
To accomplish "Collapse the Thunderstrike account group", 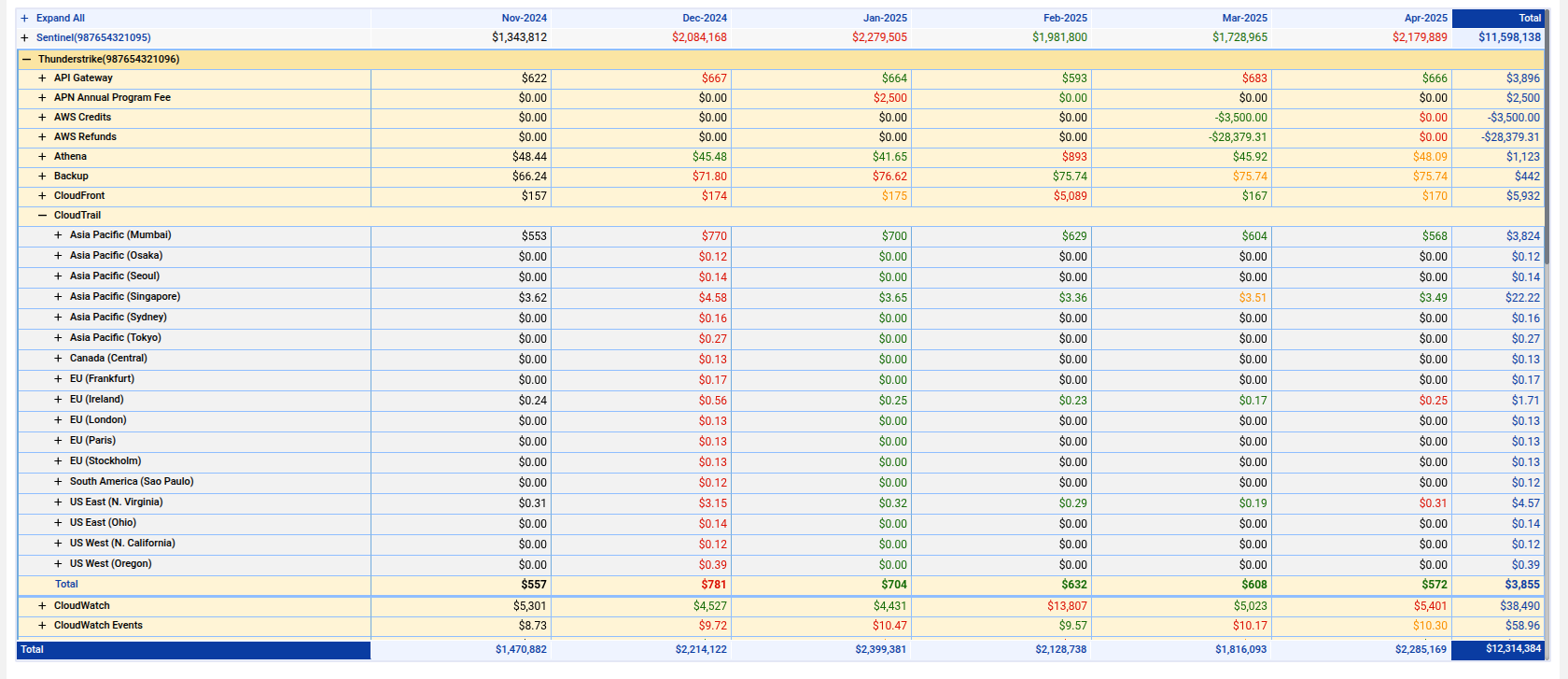I will [26, 59].
